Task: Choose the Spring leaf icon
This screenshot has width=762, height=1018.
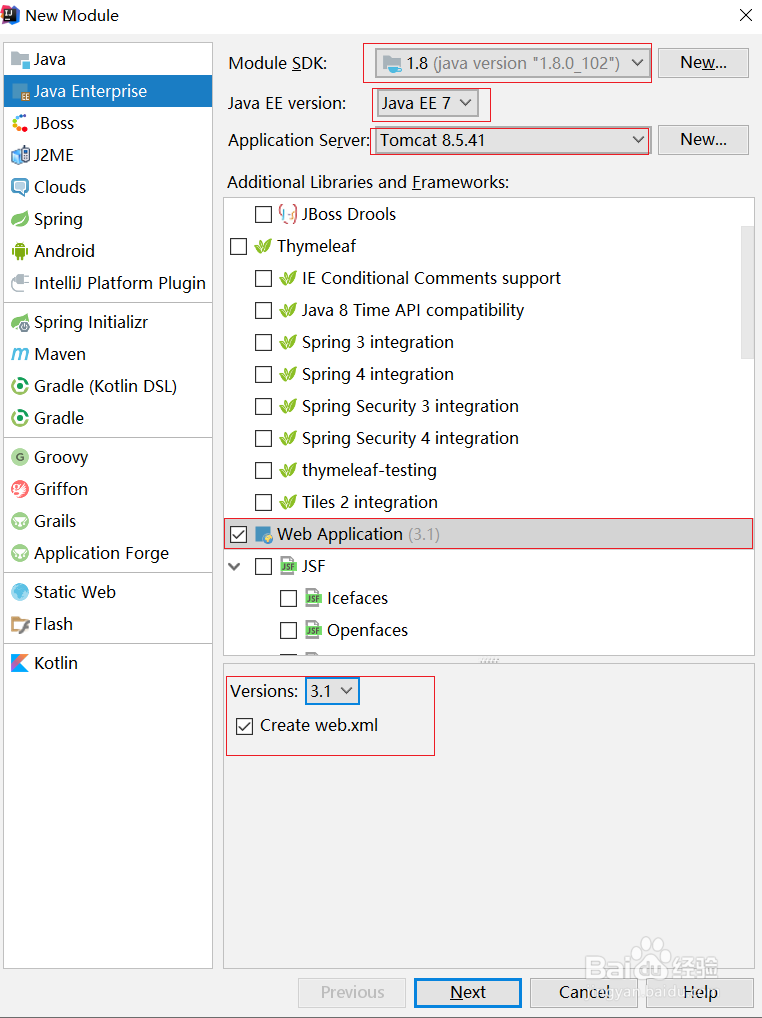Action: pyautogui.click(x=19, y=219)
